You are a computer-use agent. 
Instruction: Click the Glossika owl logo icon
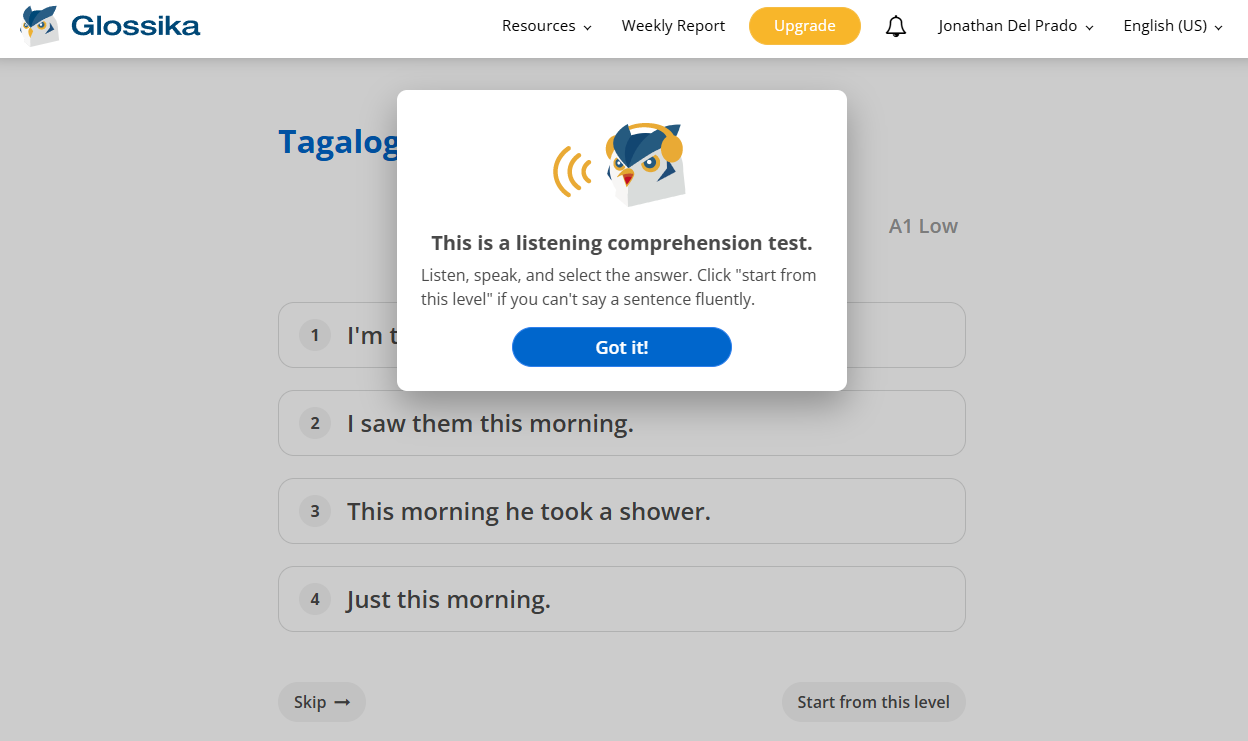(39, 26)
